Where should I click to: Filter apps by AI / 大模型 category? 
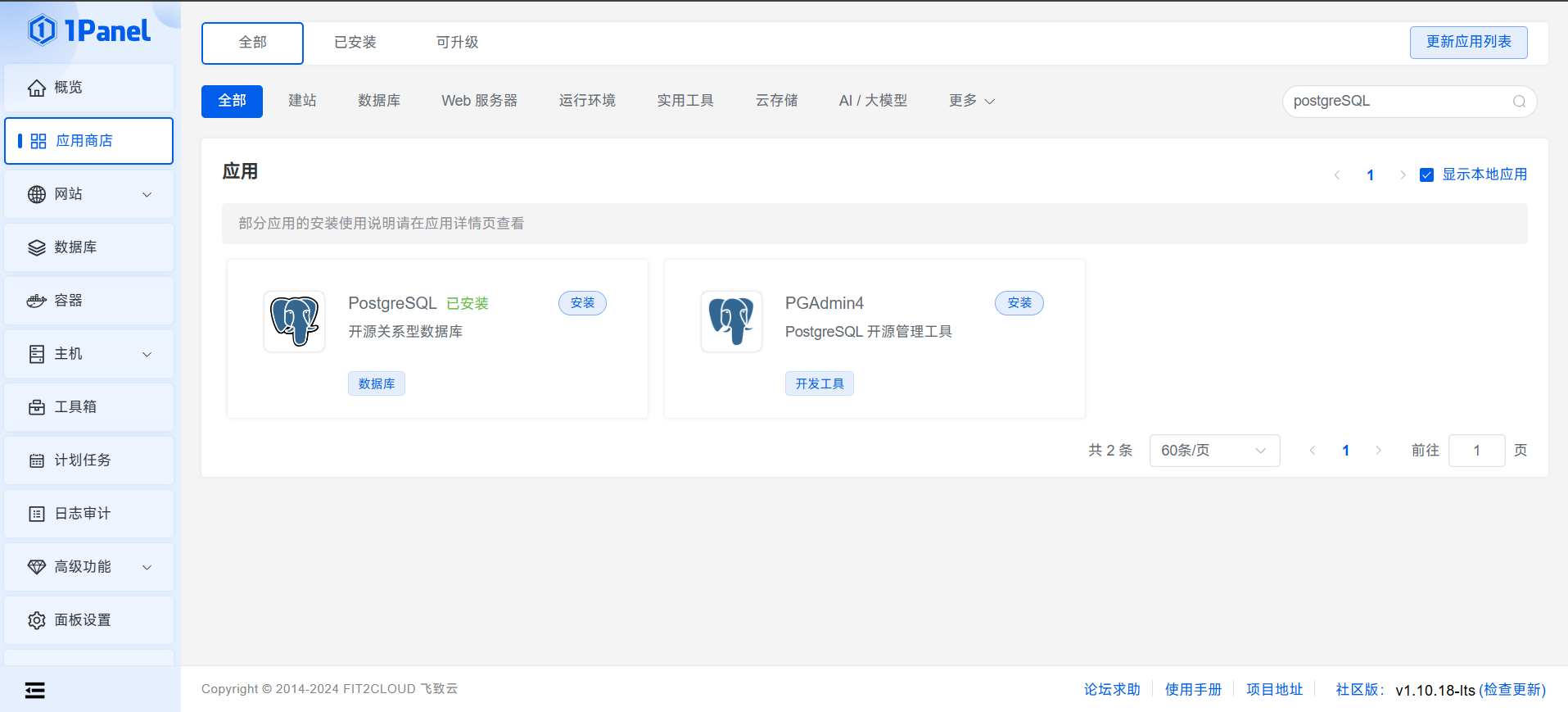pos(873,101)
